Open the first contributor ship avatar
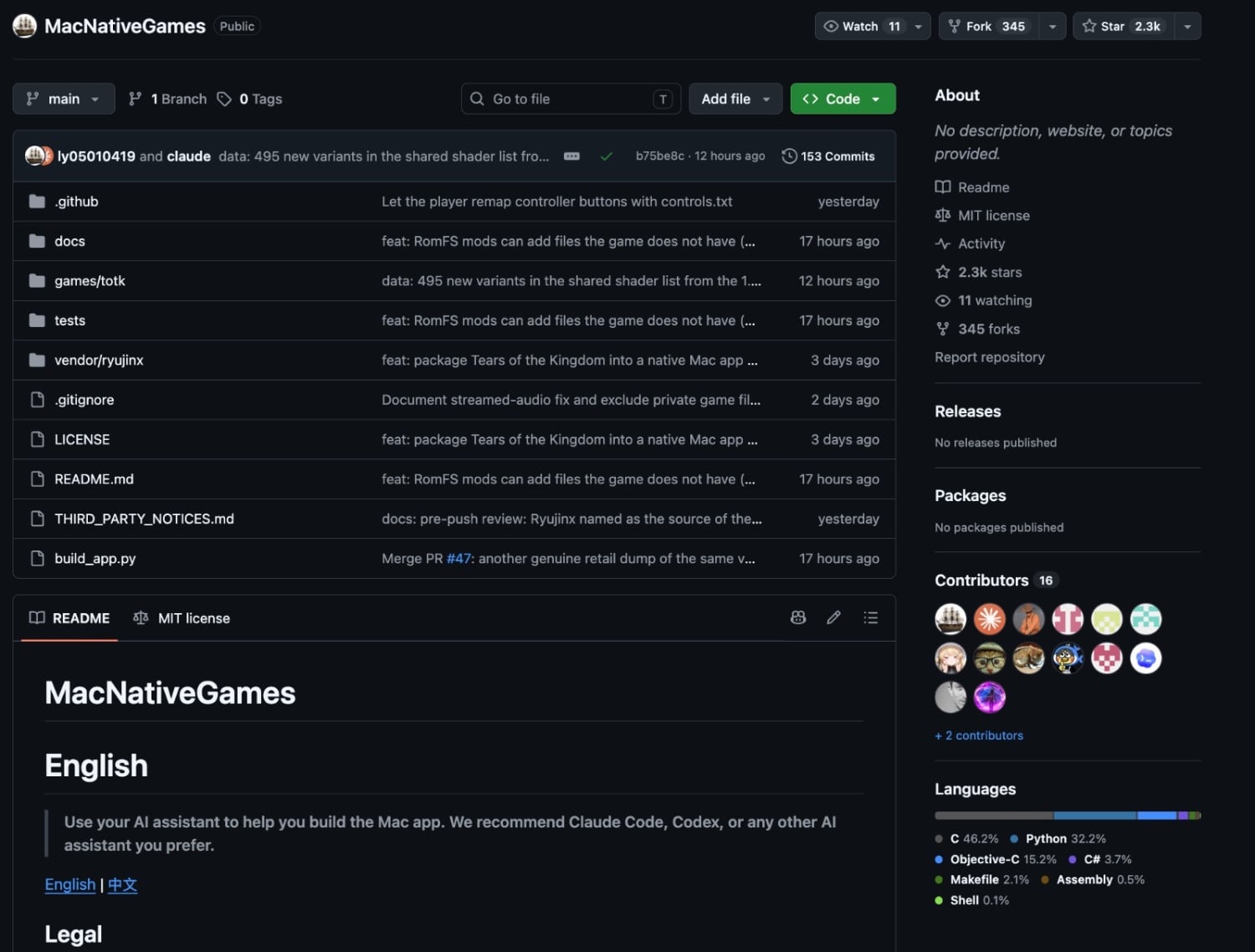 (950, 619)
